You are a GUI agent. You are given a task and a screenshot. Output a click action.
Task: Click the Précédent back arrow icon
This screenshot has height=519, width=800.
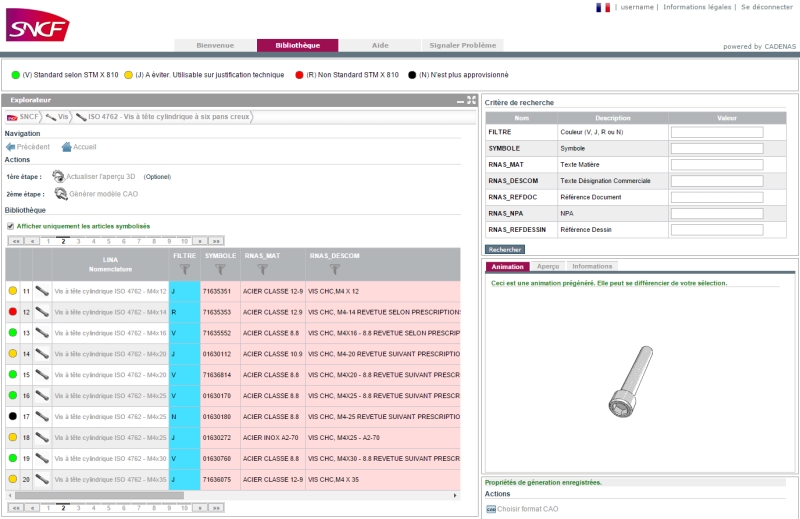point(11,147)
